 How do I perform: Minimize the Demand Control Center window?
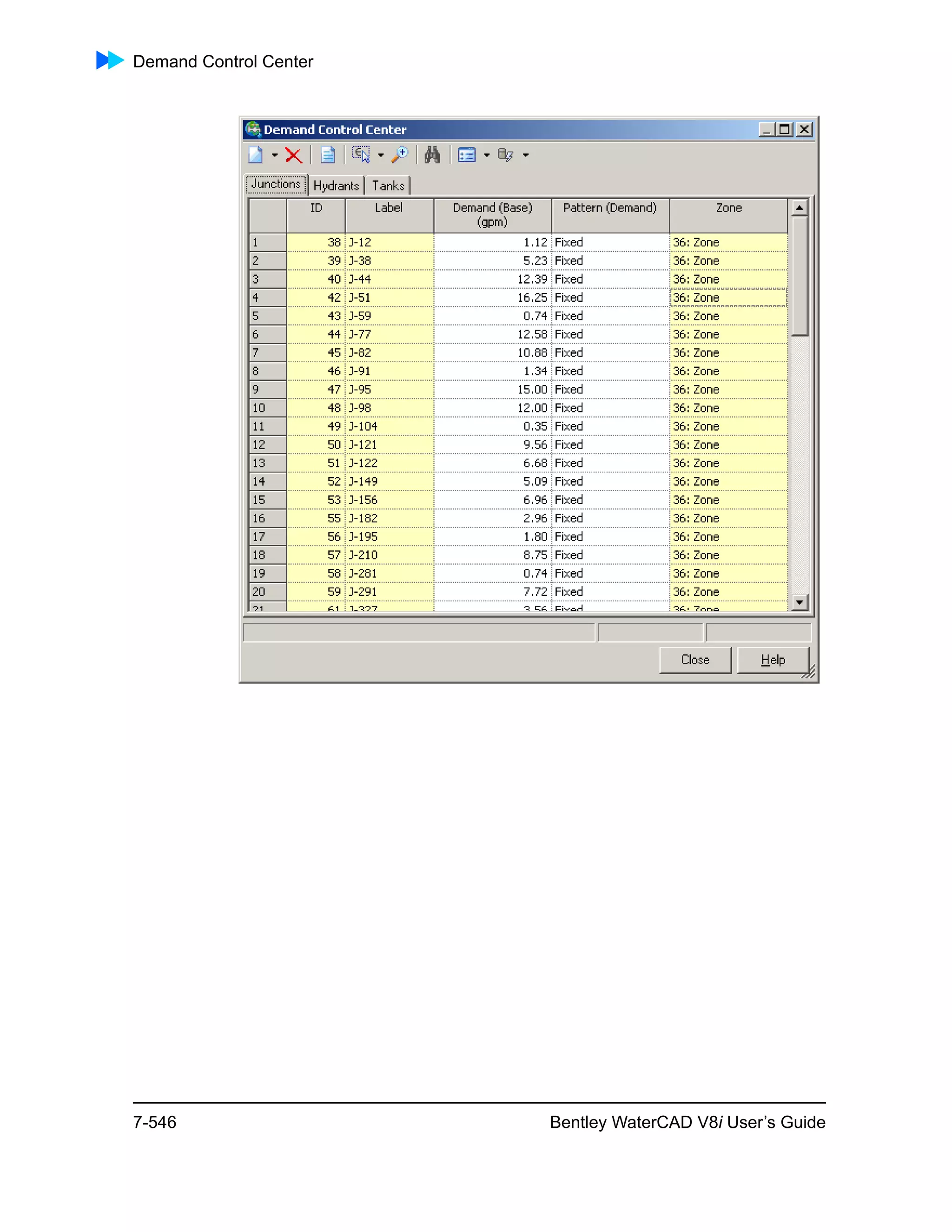pos(767,130)
